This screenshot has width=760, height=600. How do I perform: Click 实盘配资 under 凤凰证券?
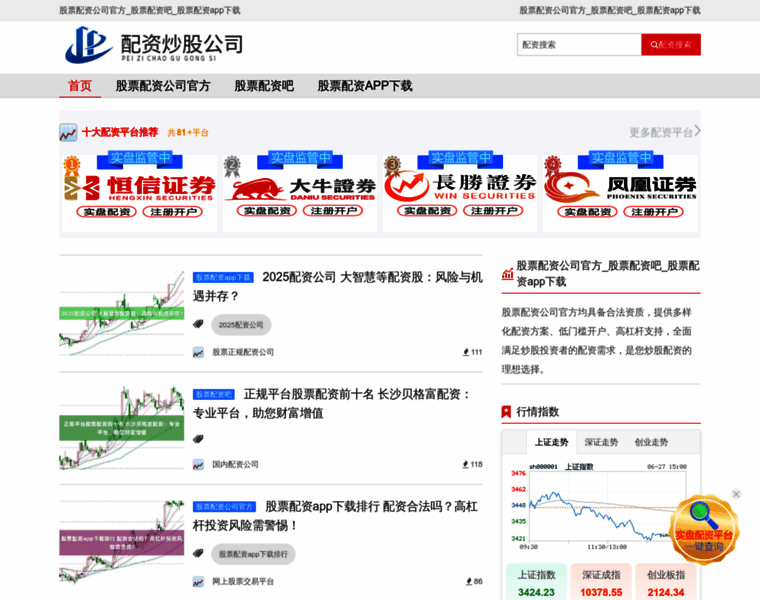[587, 212]
